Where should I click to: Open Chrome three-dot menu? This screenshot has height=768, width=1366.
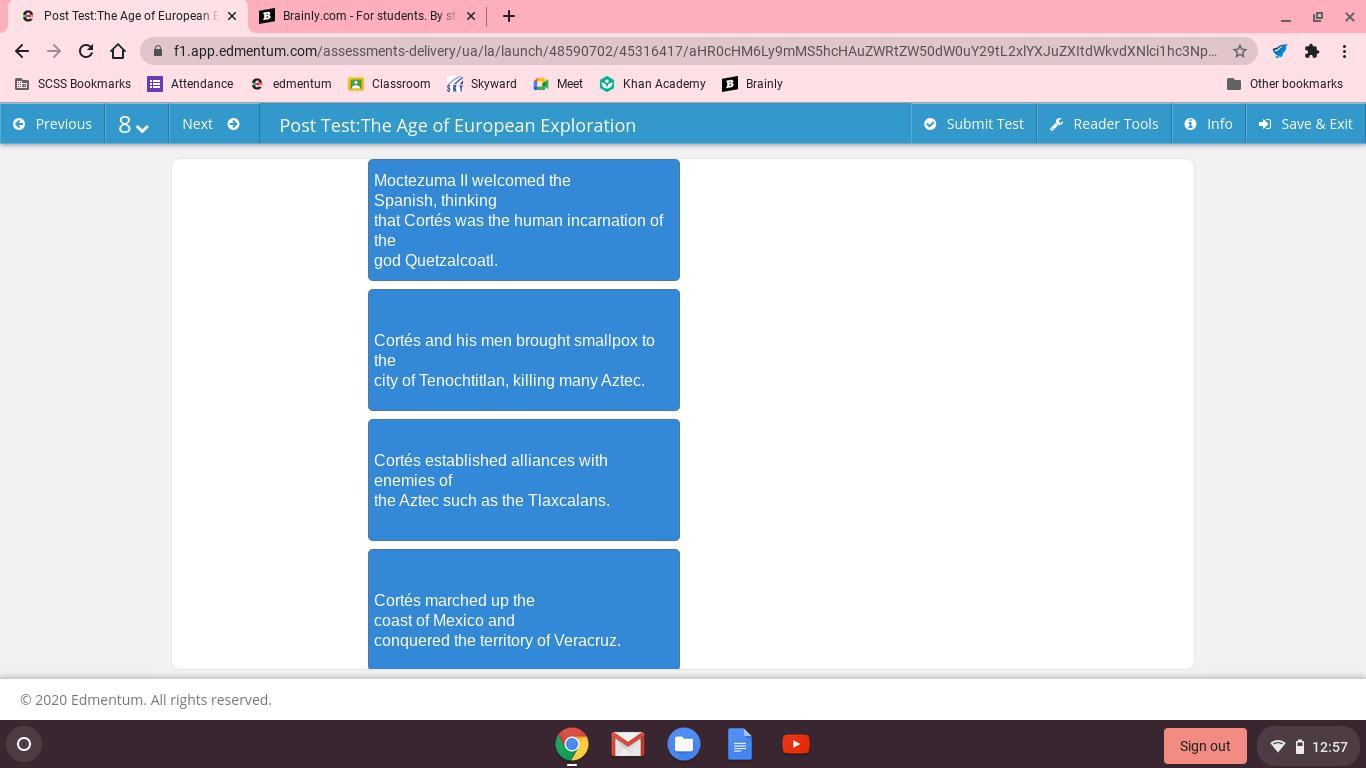tap(1344, 51)
